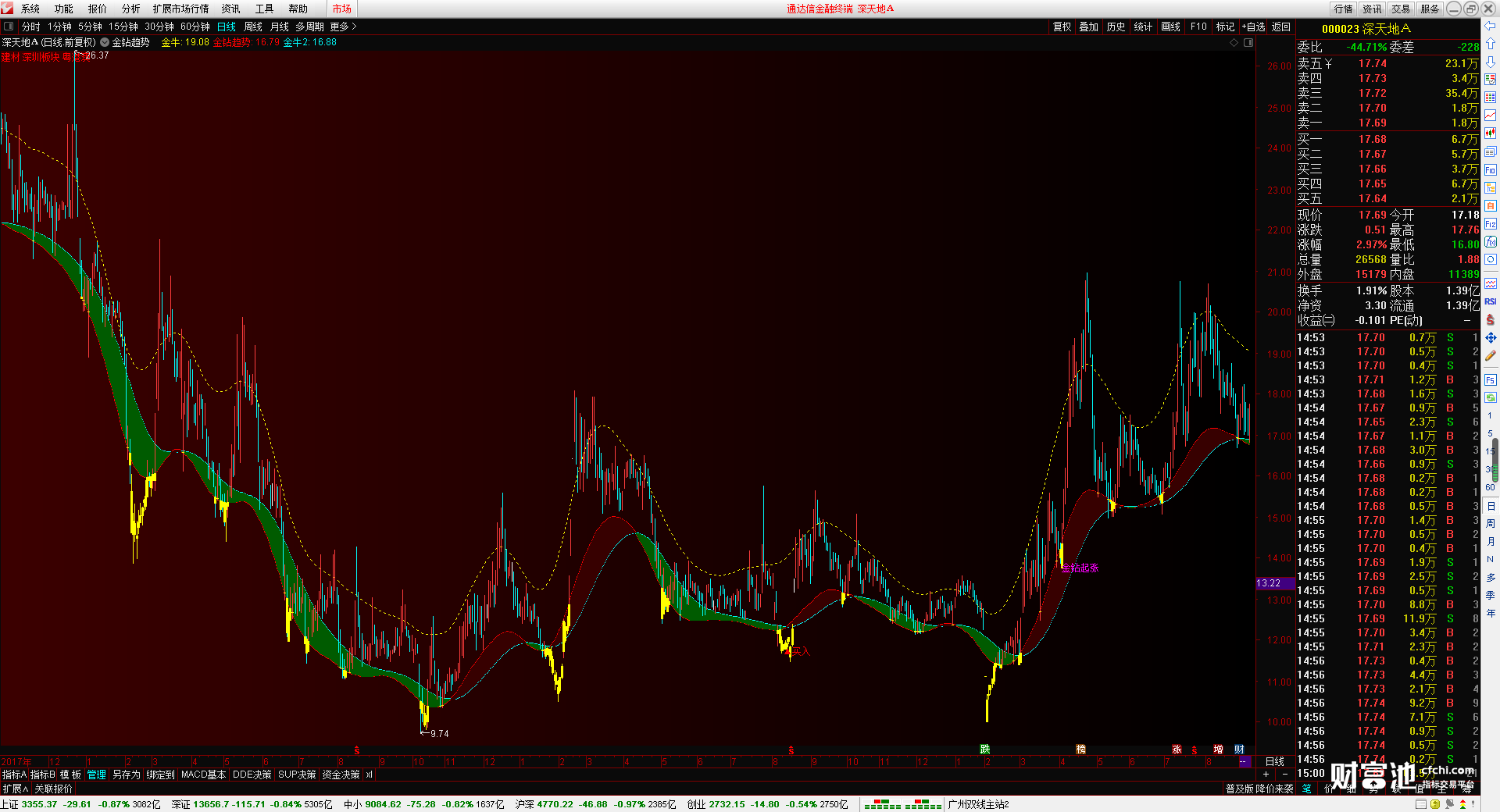
Task: Click the F5 icon in right sidebar
Action: (1491, 380)
